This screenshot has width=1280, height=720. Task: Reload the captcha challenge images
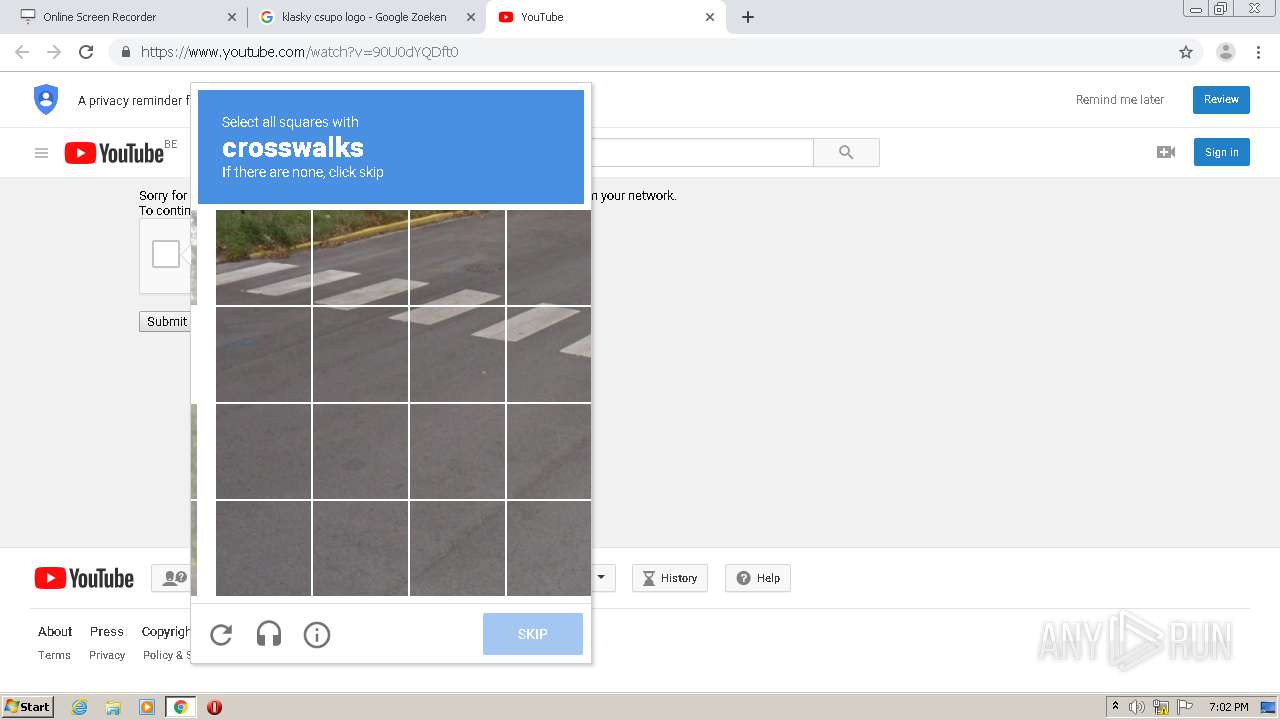221,635
